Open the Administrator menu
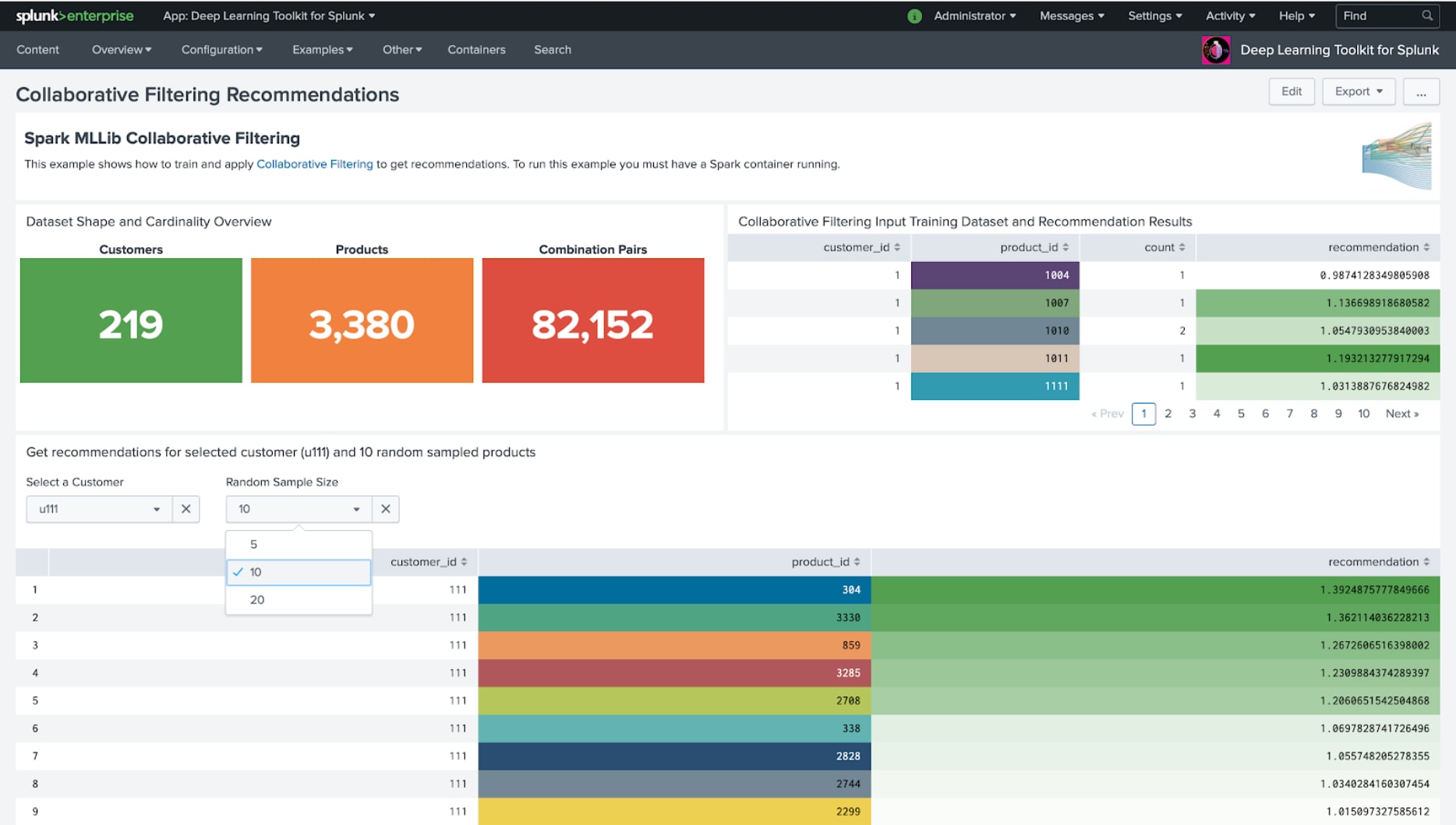Screen dimensions: 1456x825 (x=974, y=16)
